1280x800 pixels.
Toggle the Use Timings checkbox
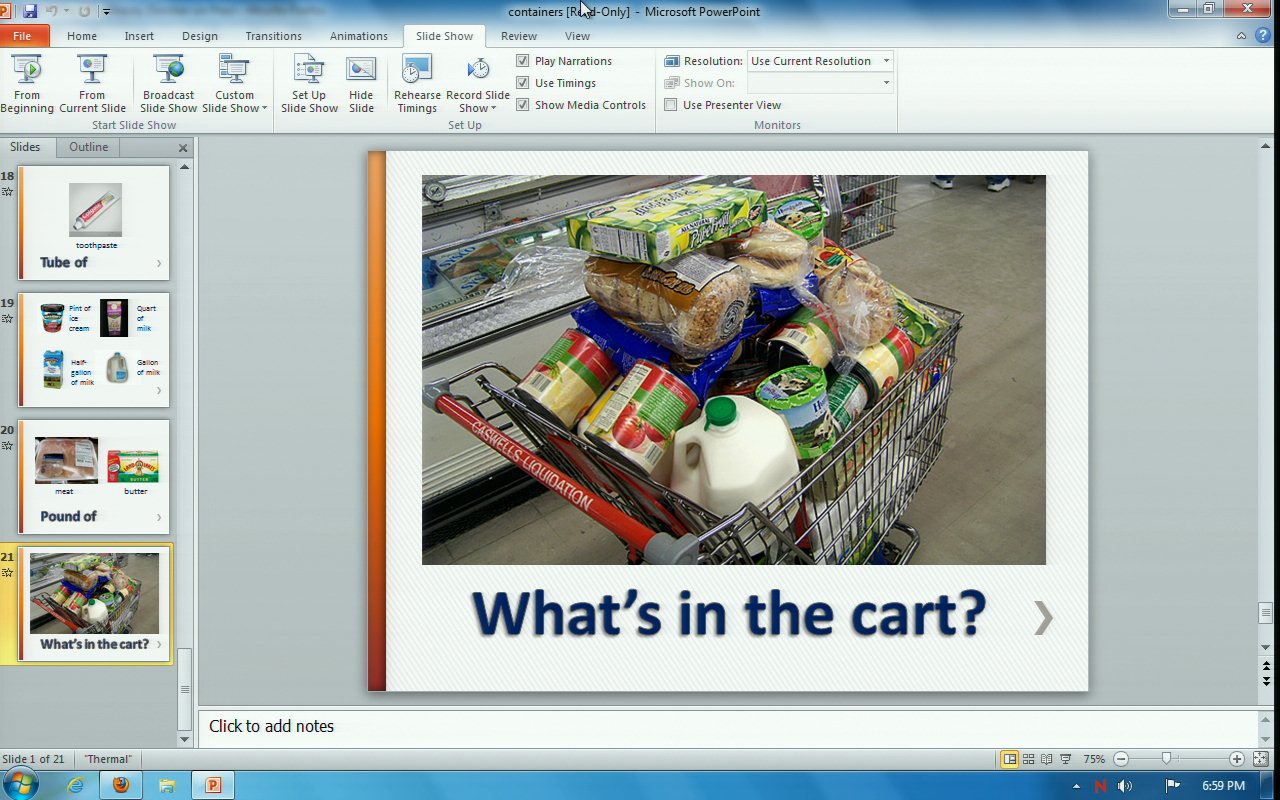(x=523, y=83)
